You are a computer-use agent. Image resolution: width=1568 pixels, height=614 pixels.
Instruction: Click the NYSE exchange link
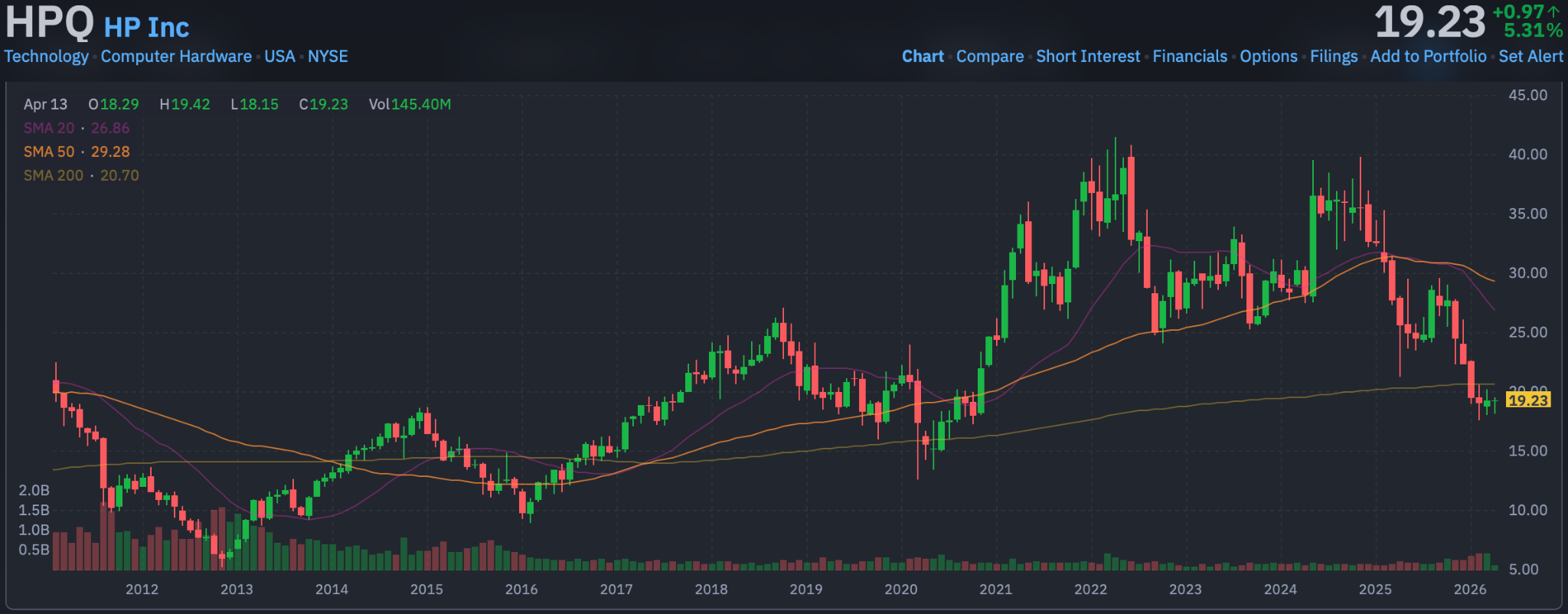(x=328, y=57)
